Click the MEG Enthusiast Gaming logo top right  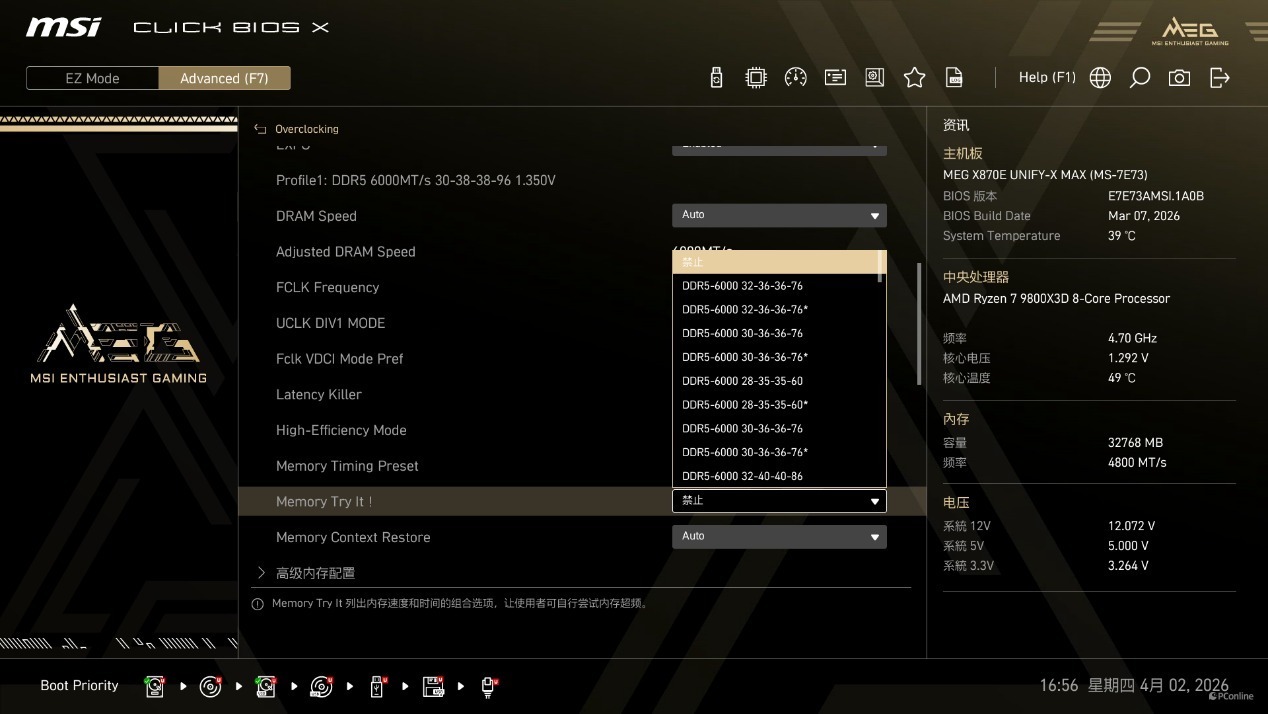(1190, 30)
